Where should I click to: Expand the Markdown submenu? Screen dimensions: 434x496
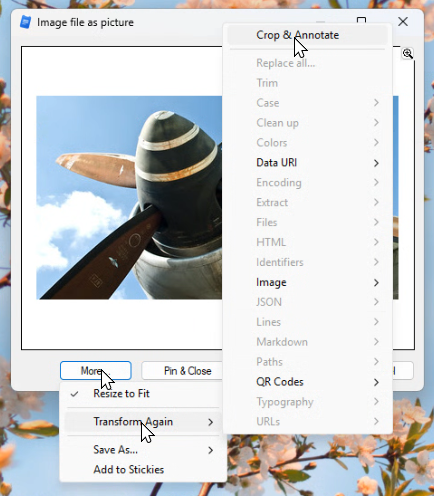tap(307, 342)
